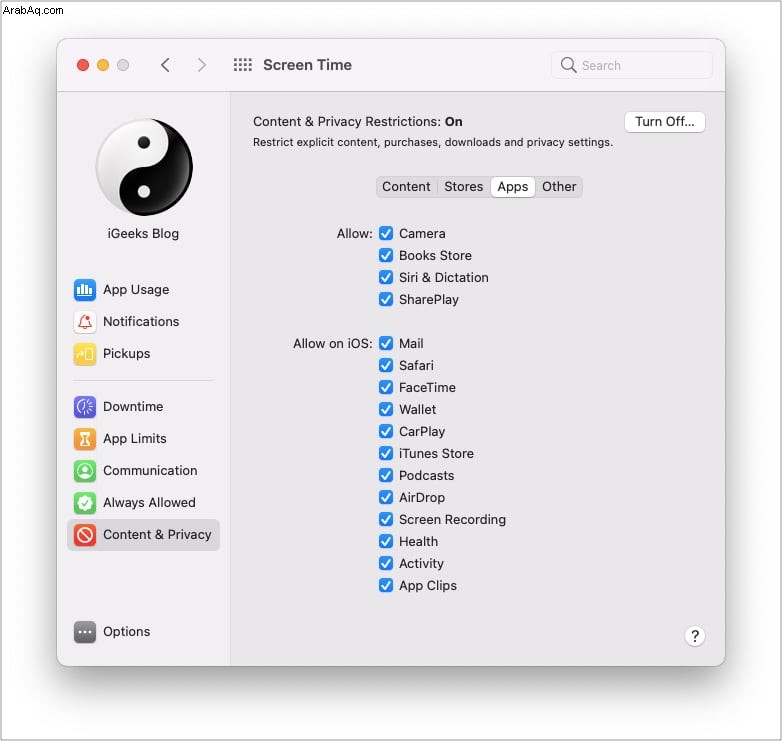Viewport: 782px width, 741px height.
Task: Uncheck Screen Recording checkbox
Action: click(386, 519)
